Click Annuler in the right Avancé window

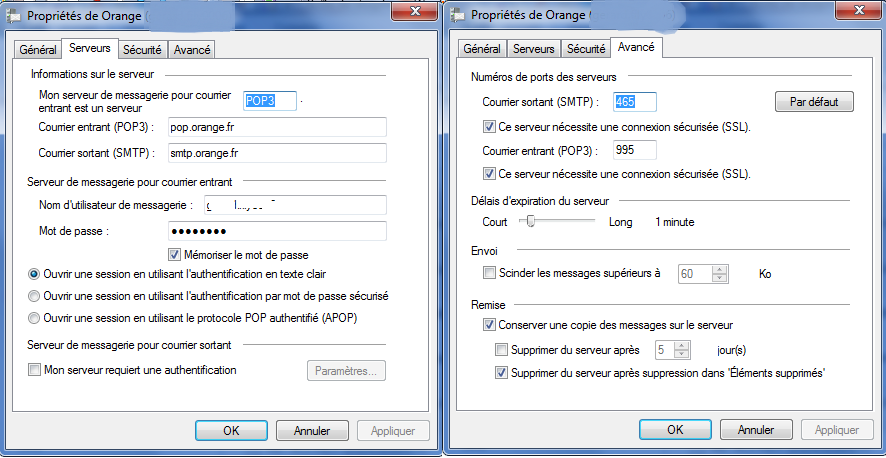[x=755, y=430]
